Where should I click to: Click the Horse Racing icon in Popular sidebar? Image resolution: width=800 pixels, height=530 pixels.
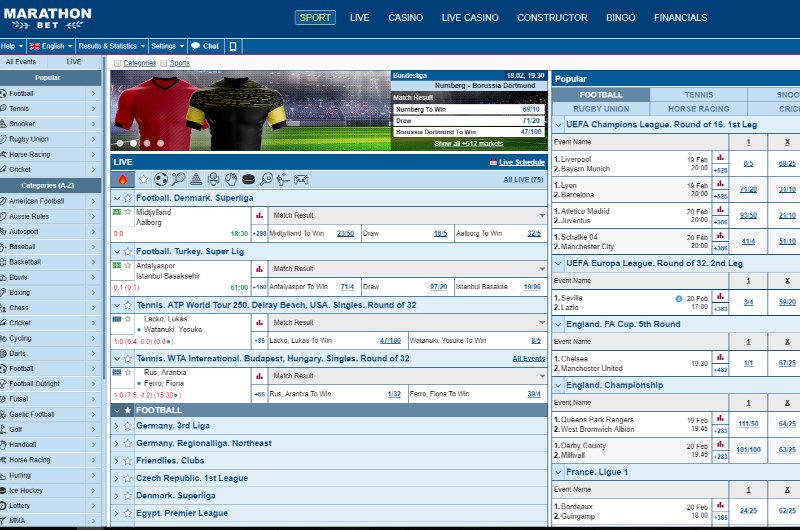(4, 154)
